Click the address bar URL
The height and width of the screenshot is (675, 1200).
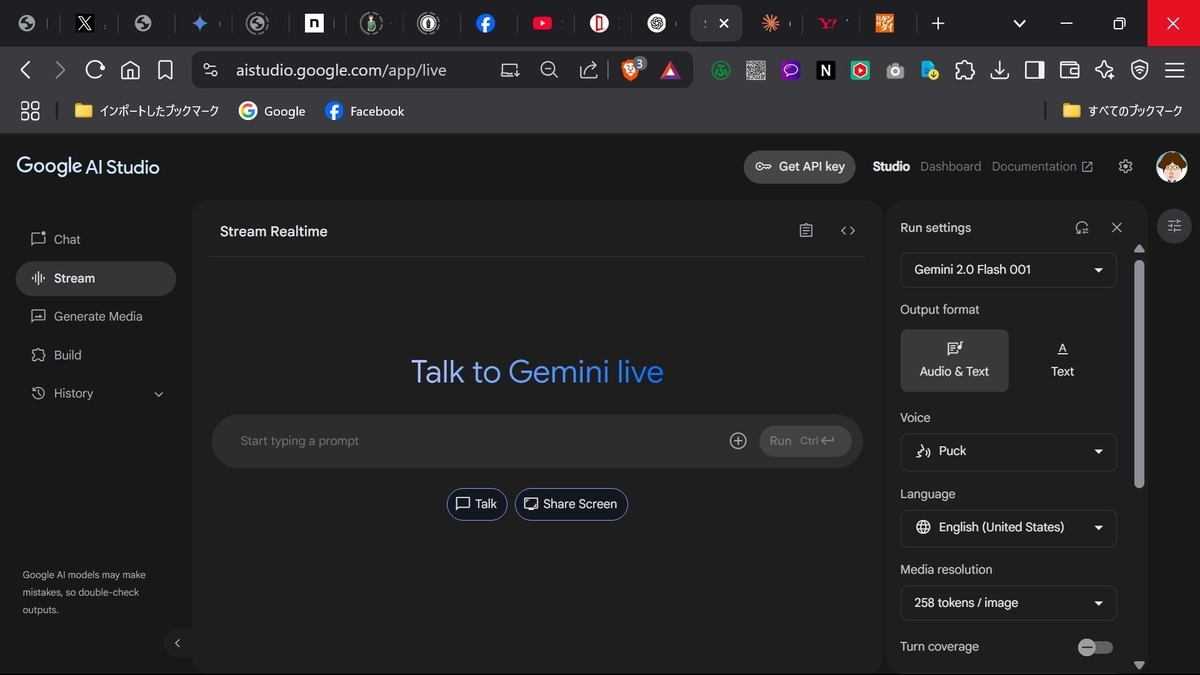click(x=341, y=70)
